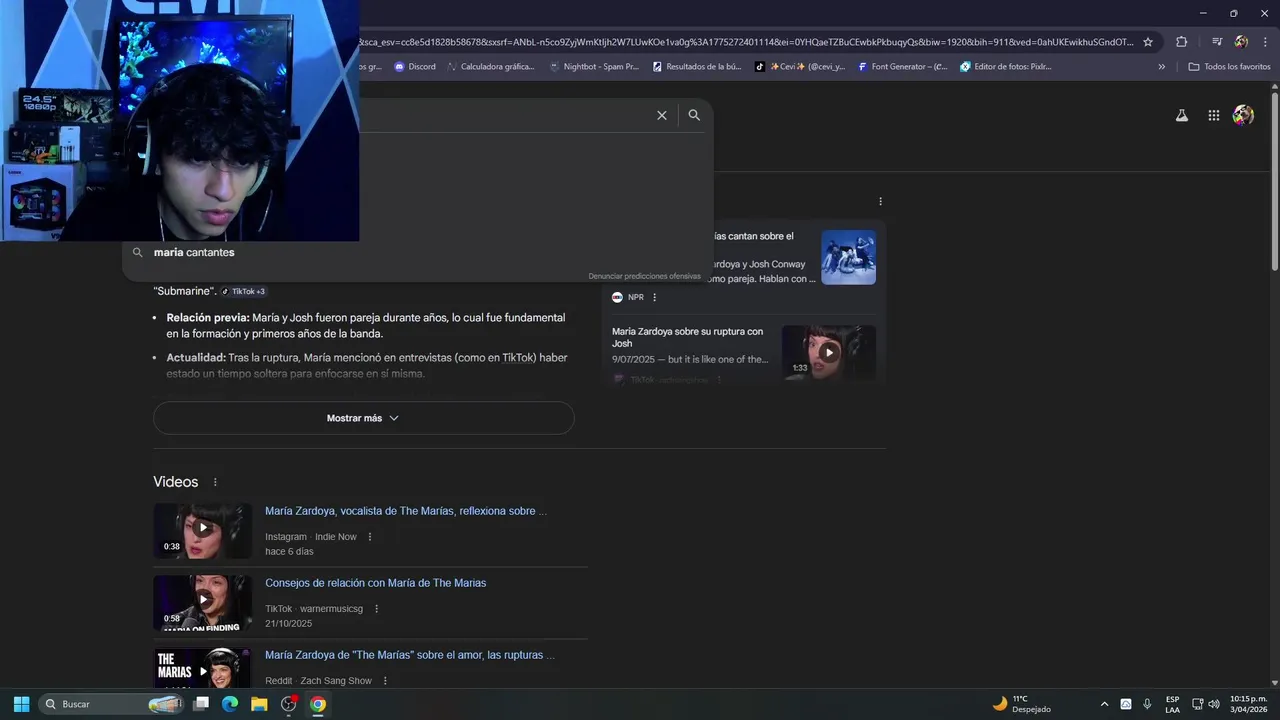The height and width of the screenshot is (720, 1280).
Task: Bookmark this page with the star icon
Action: pyautogui.click(x=1148, y=42)
